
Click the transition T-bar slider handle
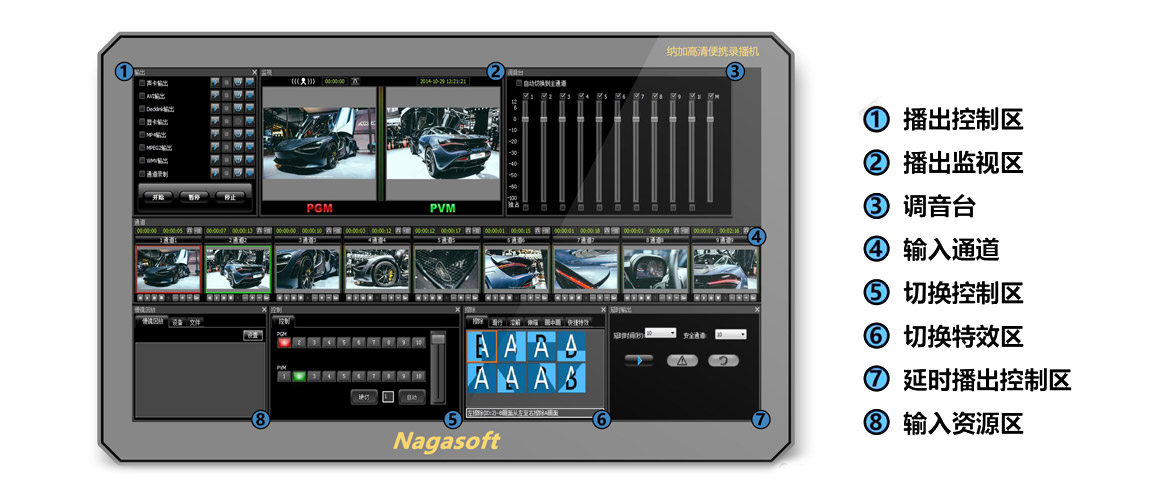pos(438,339)
